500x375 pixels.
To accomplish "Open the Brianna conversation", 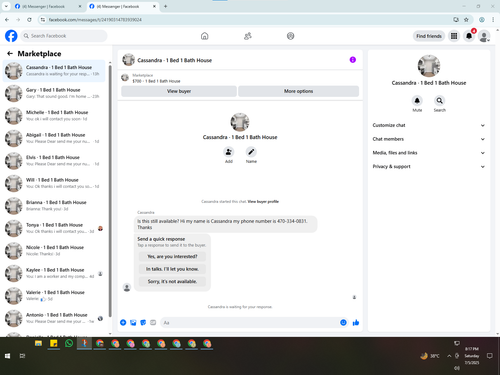I will [x=54, y=206].
